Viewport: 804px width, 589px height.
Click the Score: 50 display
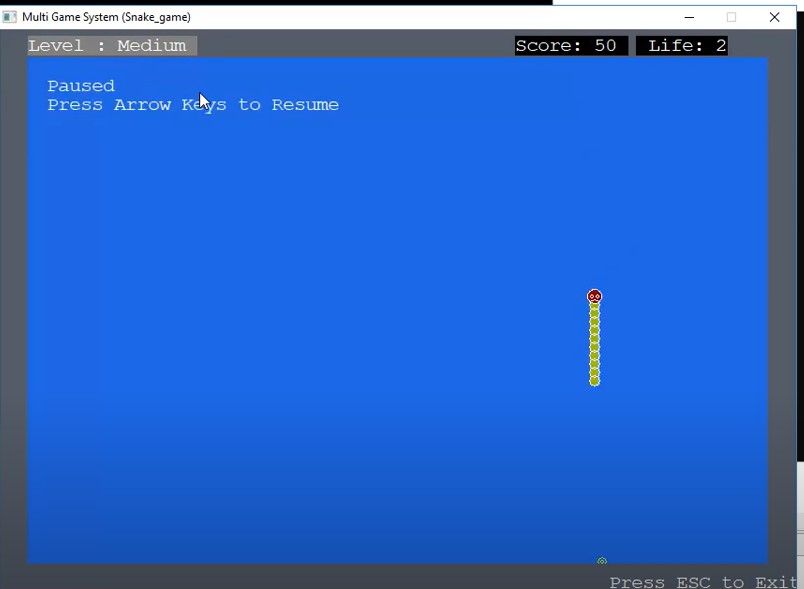(570, 44)
